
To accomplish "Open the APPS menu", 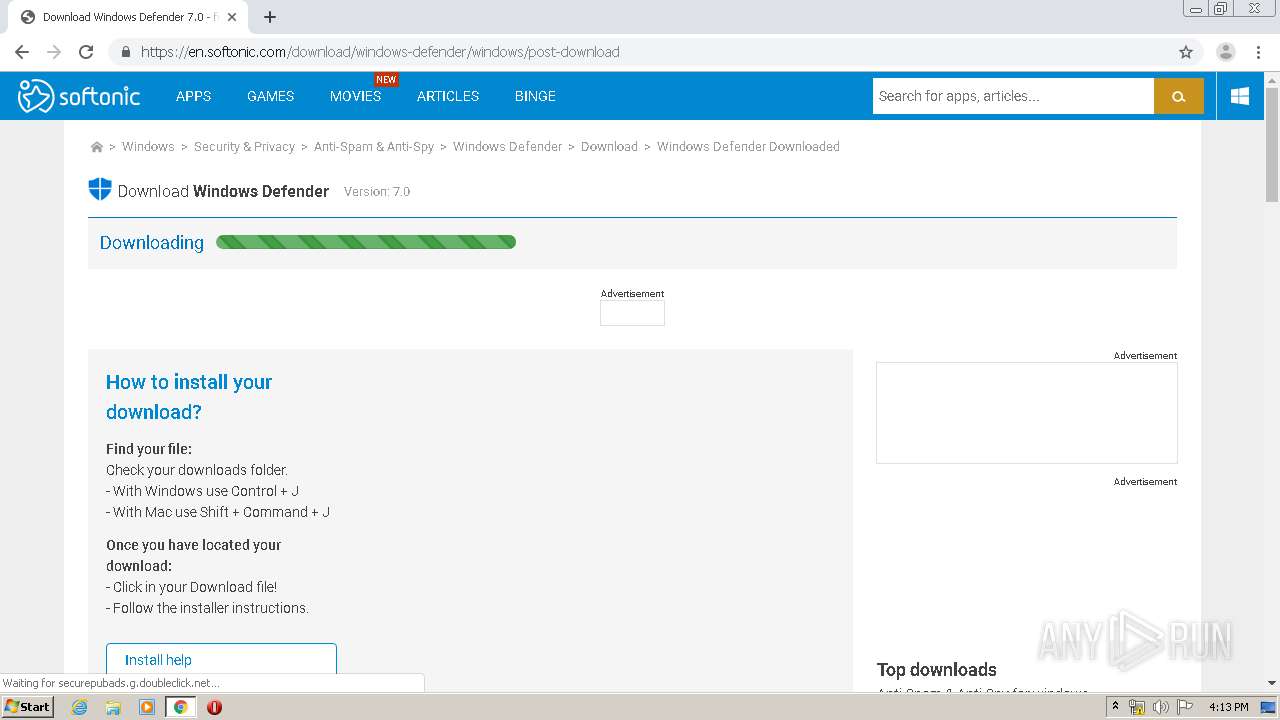I will coord(193,96).
